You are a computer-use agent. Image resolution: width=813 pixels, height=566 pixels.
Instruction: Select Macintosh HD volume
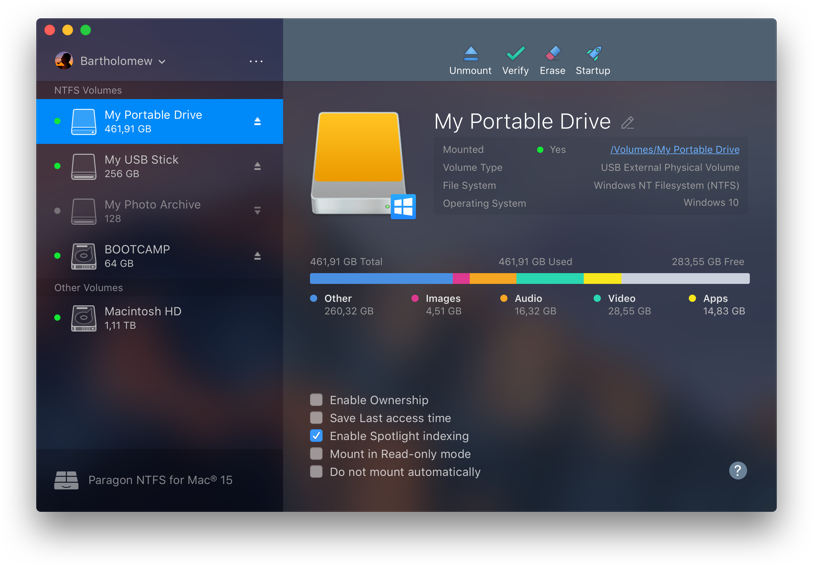(x=160, y=318)
